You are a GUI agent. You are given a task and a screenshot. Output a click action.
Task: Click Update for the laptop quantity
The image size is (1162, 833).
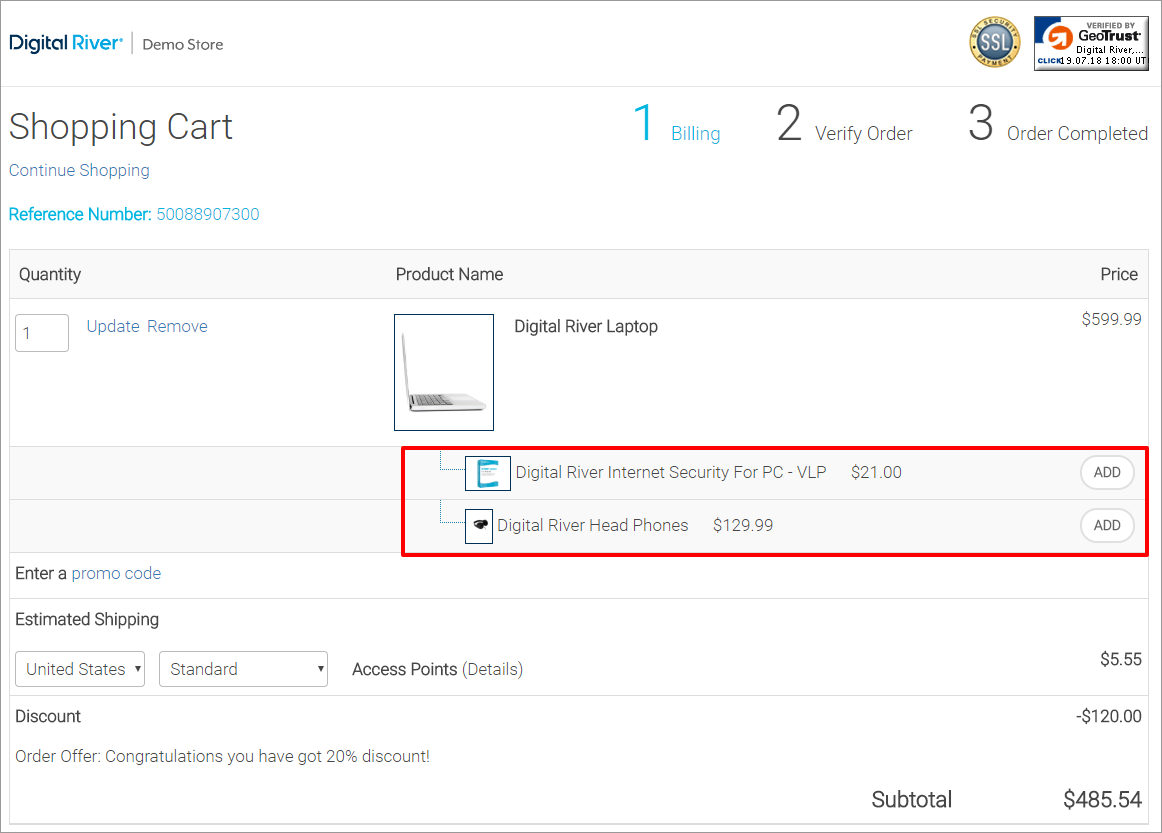point(113,326)
